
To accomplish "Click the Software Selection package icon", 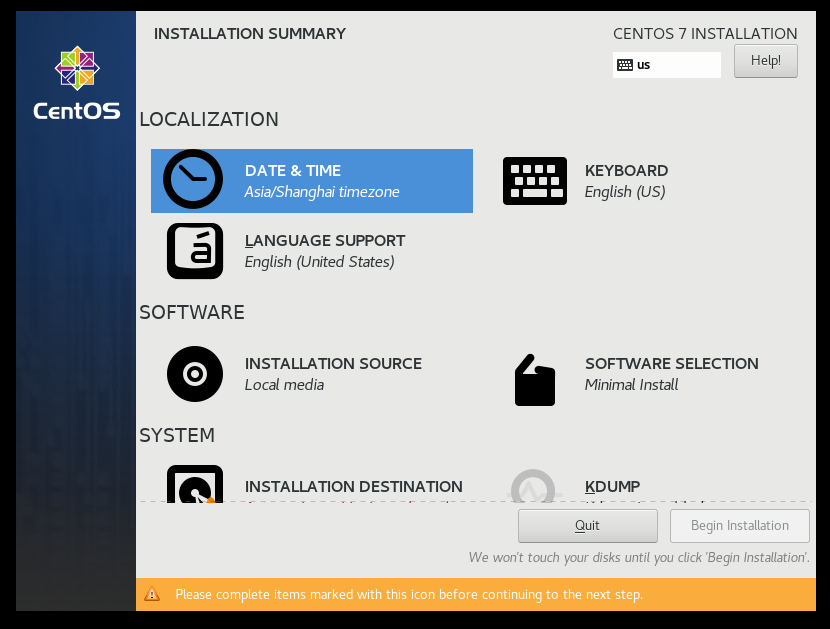I will tap(535, 380).
